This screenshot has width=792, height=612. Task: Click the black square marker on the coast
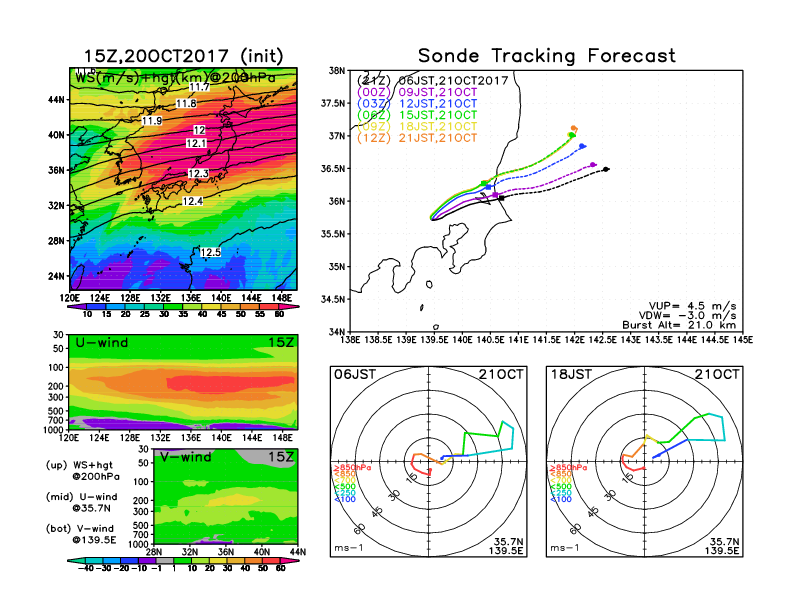(501, 198)
